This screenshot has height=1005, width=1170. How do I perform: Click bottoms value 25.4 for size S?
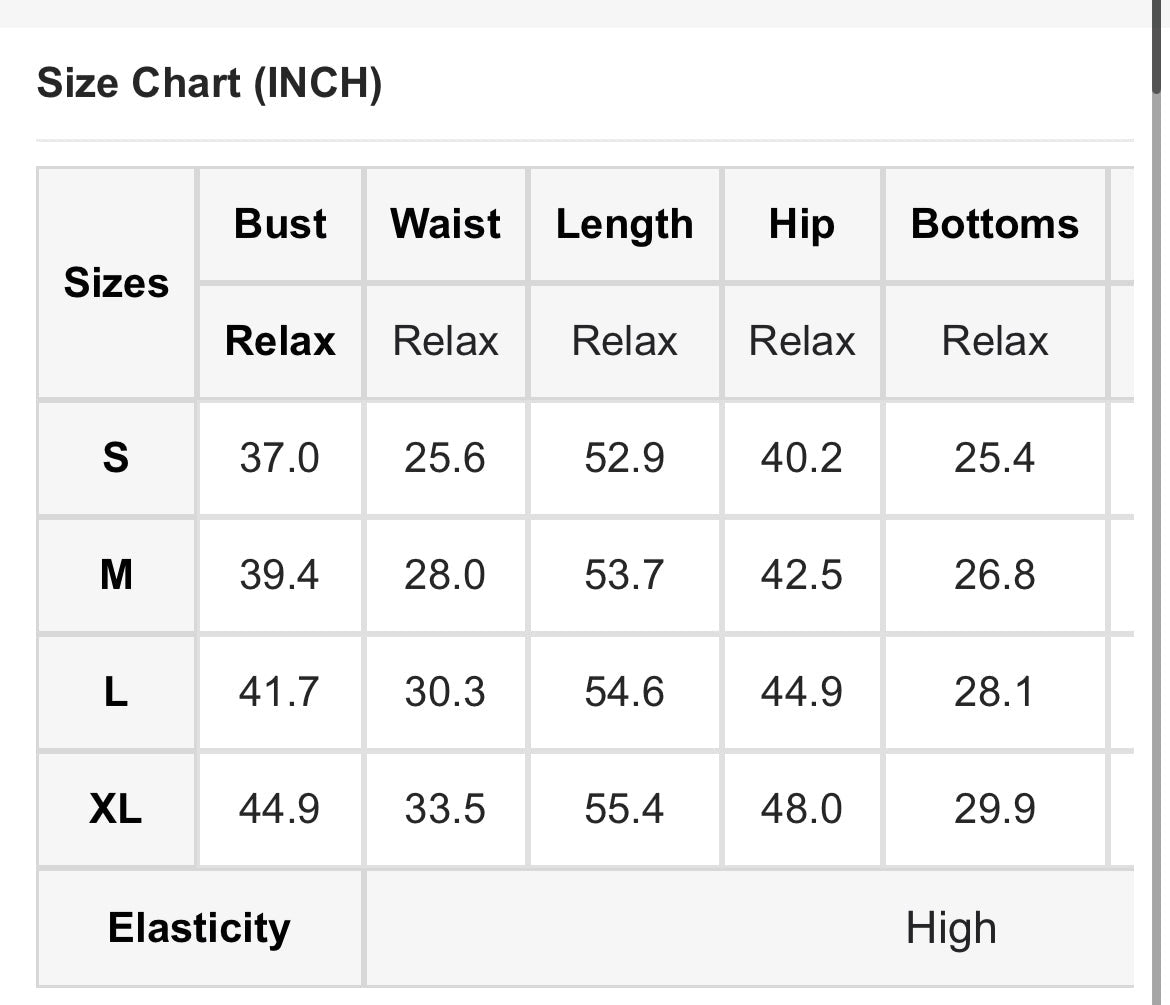click(x=994, y=458)
